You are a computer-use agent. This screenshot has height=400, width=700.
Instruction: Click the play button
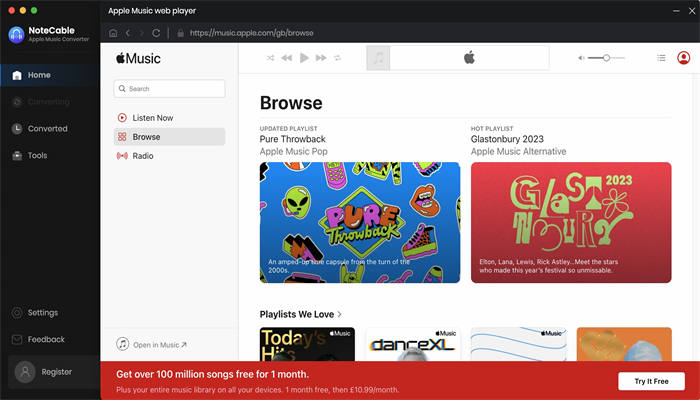coord(304,58)
